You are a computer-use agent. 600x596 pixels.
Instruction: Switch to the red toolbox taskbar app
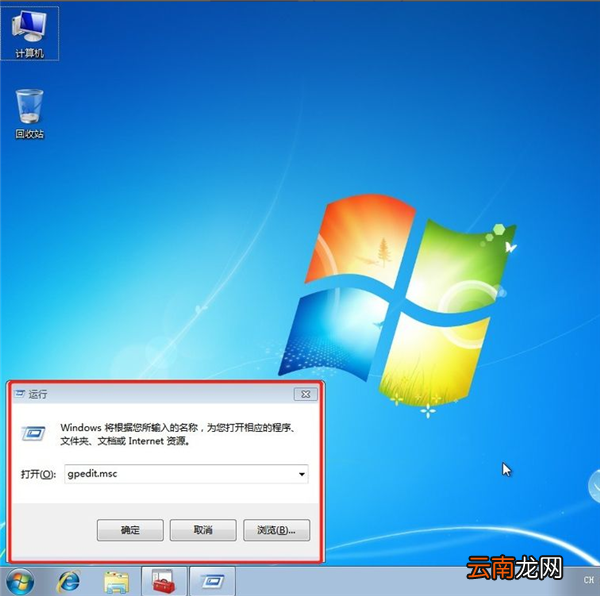pyautogui.click(x=164, y=581)
